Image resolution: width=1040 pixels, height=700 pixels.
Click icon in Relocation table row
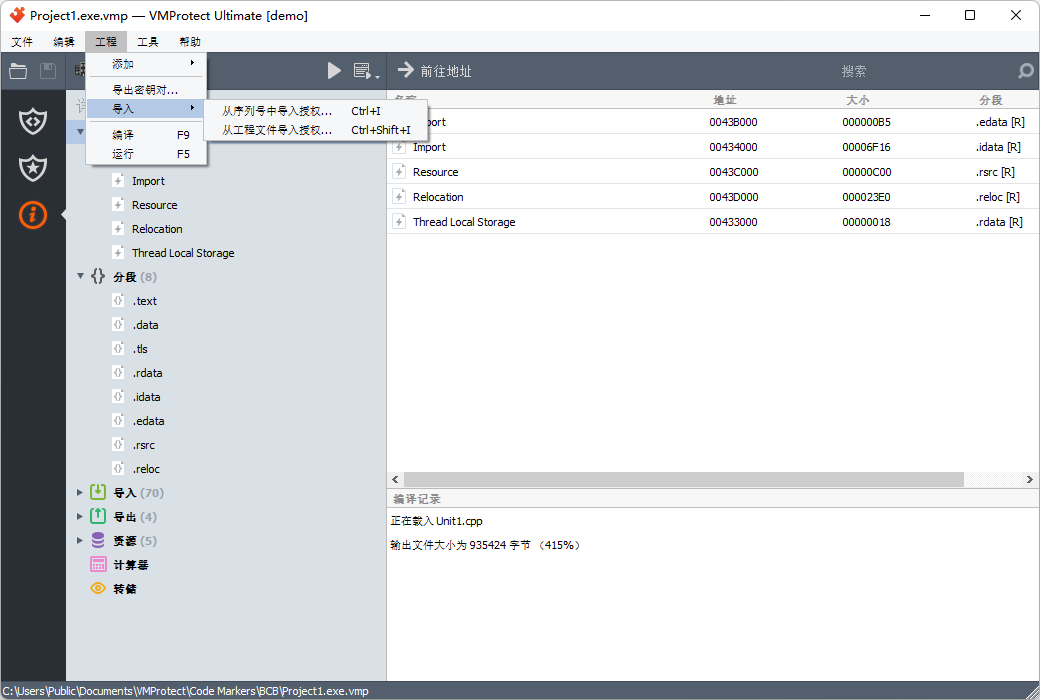(399, 196)
